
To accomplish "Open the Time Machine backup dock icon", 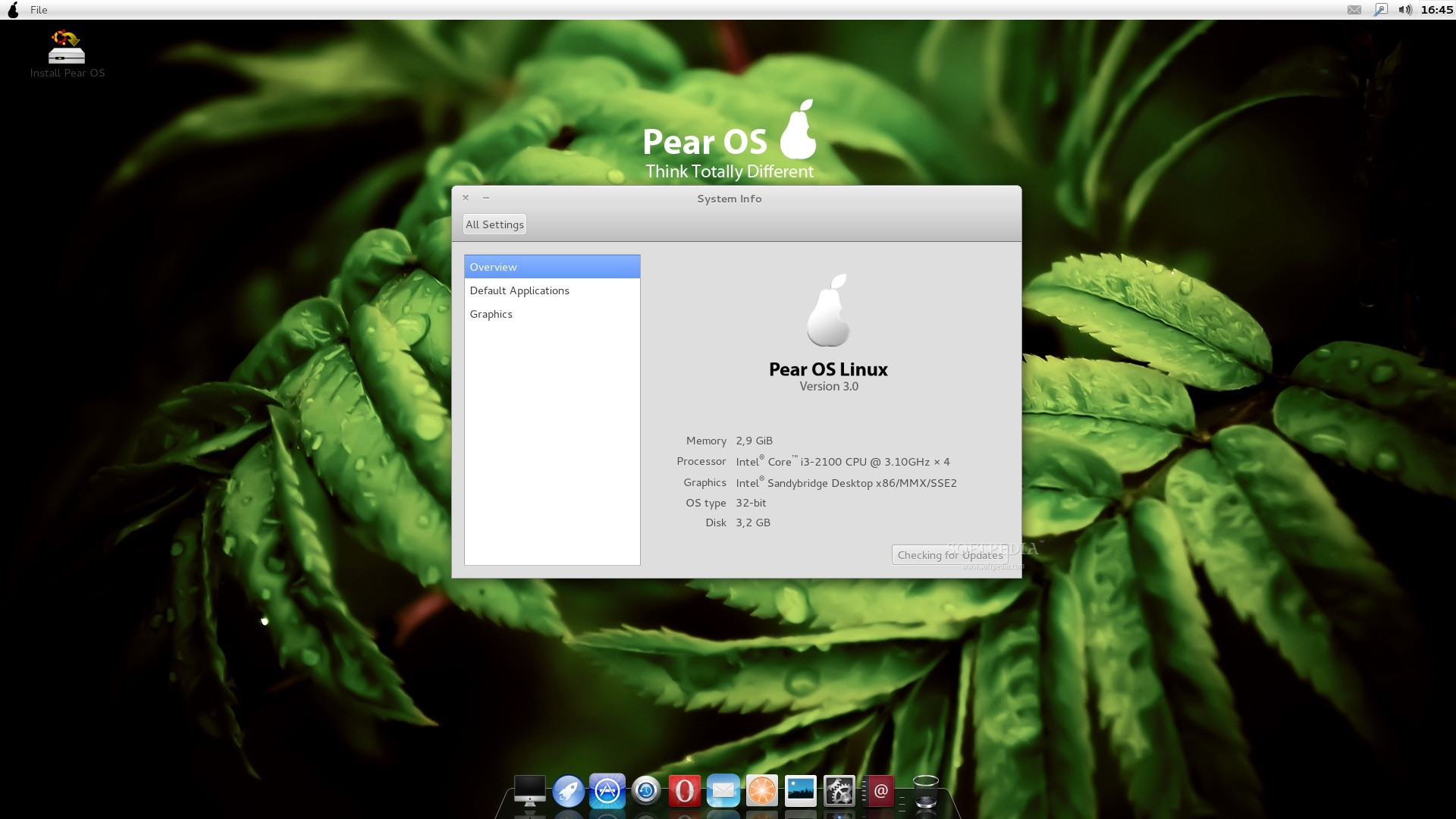I will click(x=646, y=791).
